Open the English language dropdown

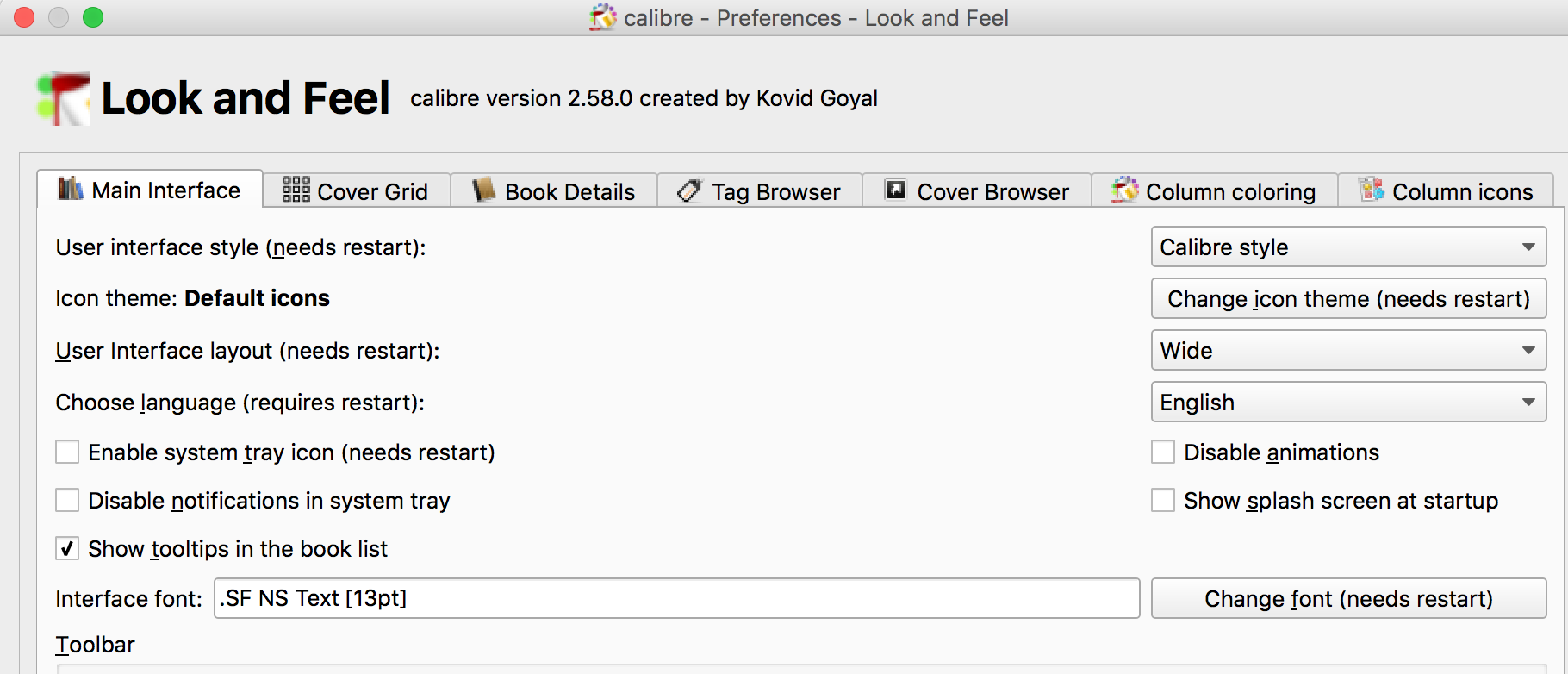1348,403
